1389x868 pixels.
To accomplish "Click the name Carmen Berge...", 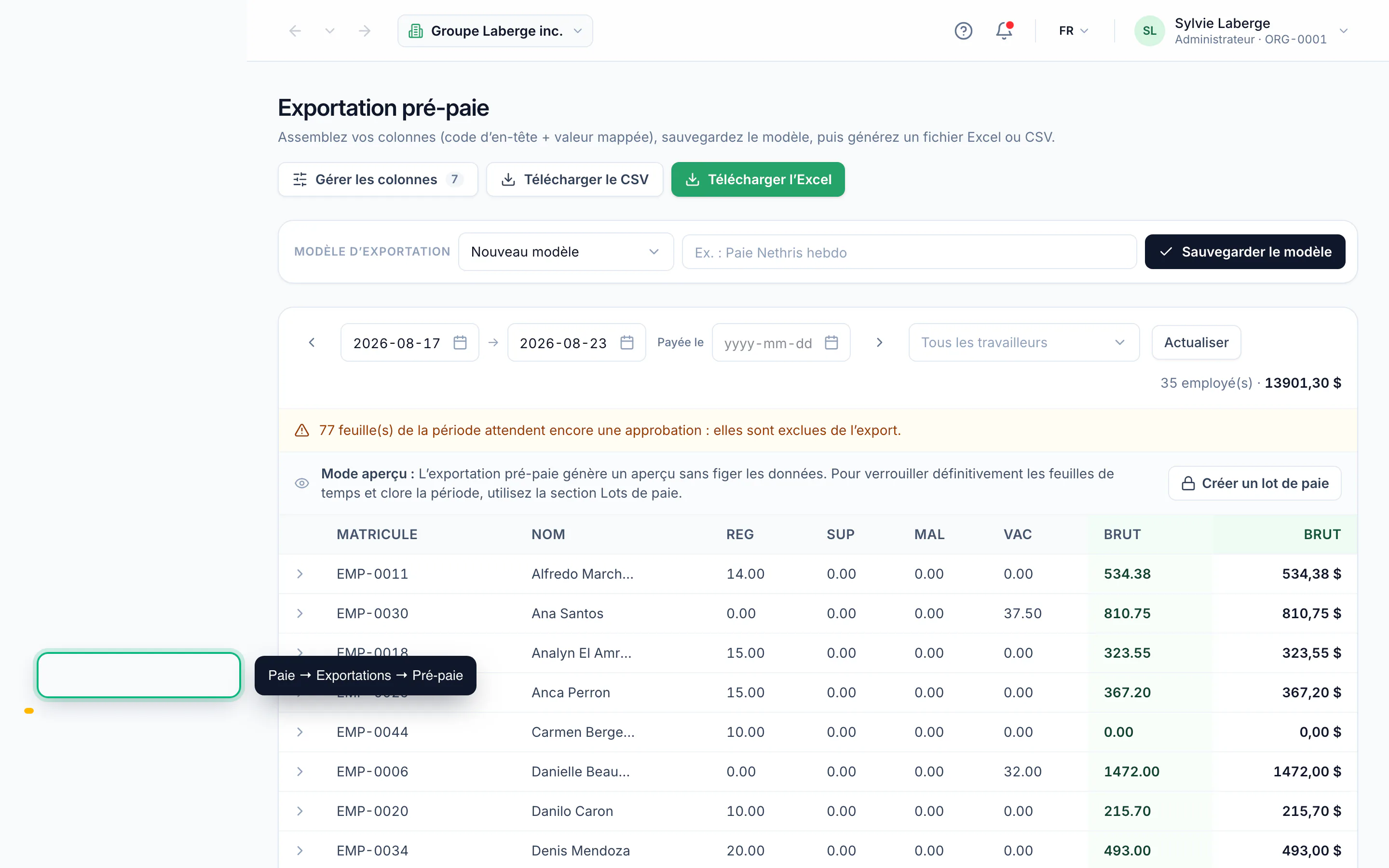I will coord(583,732).
